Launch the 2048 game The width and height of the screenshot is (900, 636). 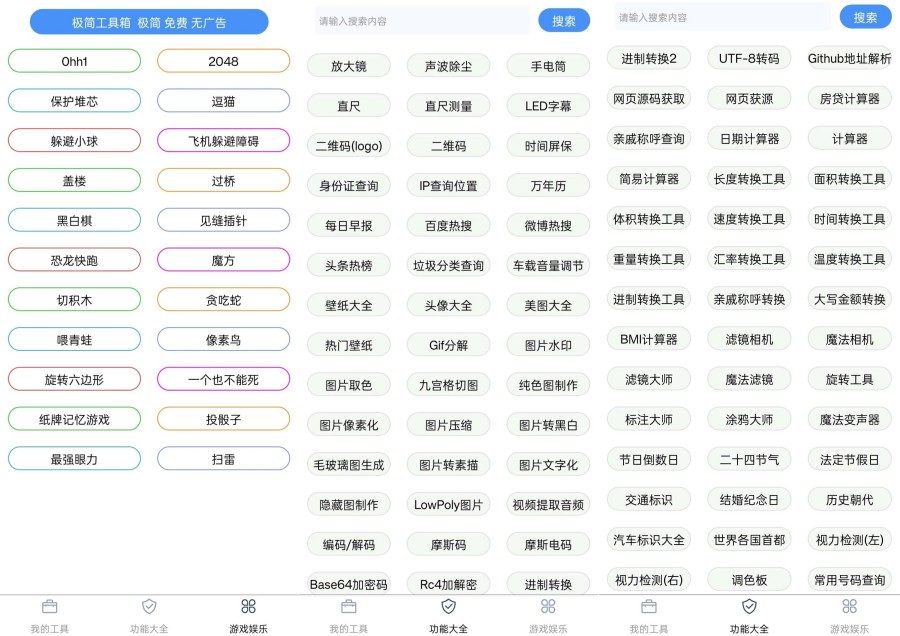click(223, 61)
